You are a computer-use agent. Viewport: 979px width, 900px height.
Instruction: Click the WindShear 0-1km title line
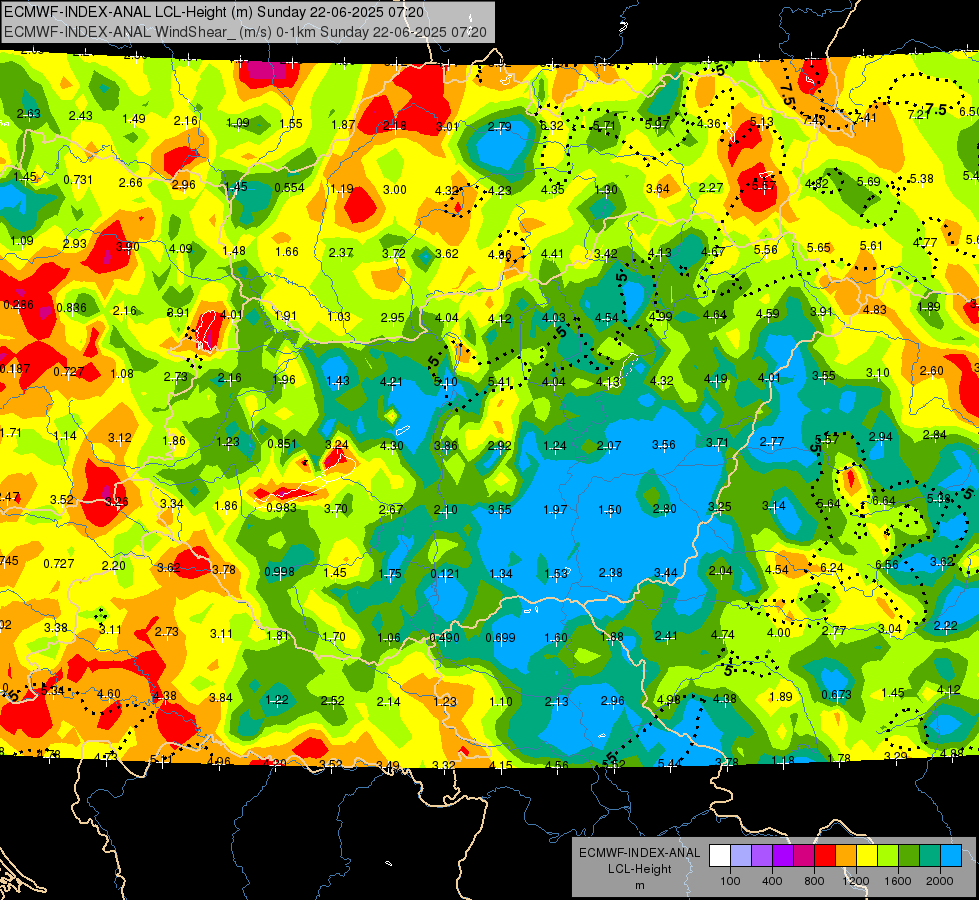(245, 32)
